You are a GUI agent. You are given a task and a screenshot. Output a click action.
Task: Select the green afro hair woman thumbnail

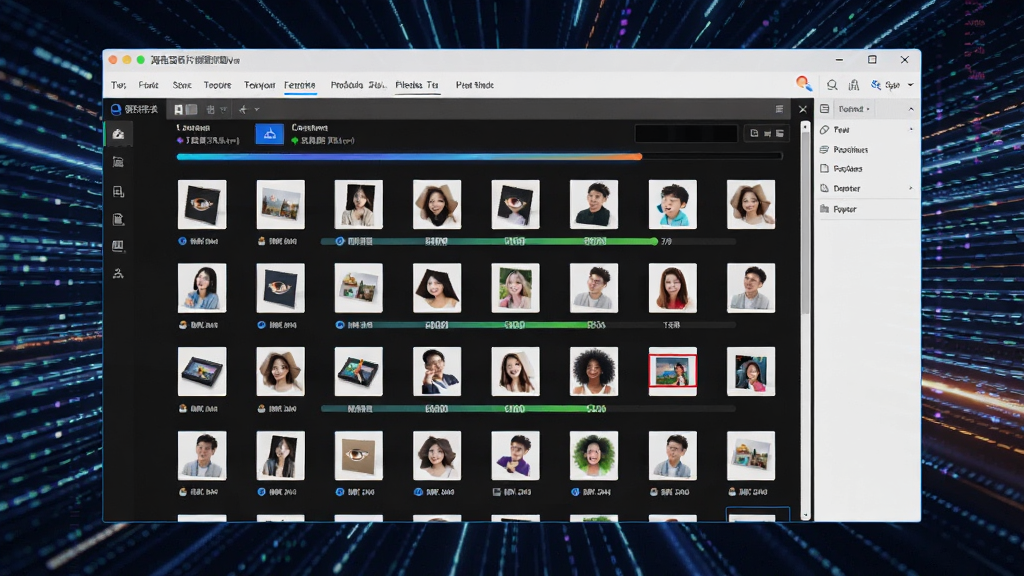pyautogui.click(x=594, y=455)
